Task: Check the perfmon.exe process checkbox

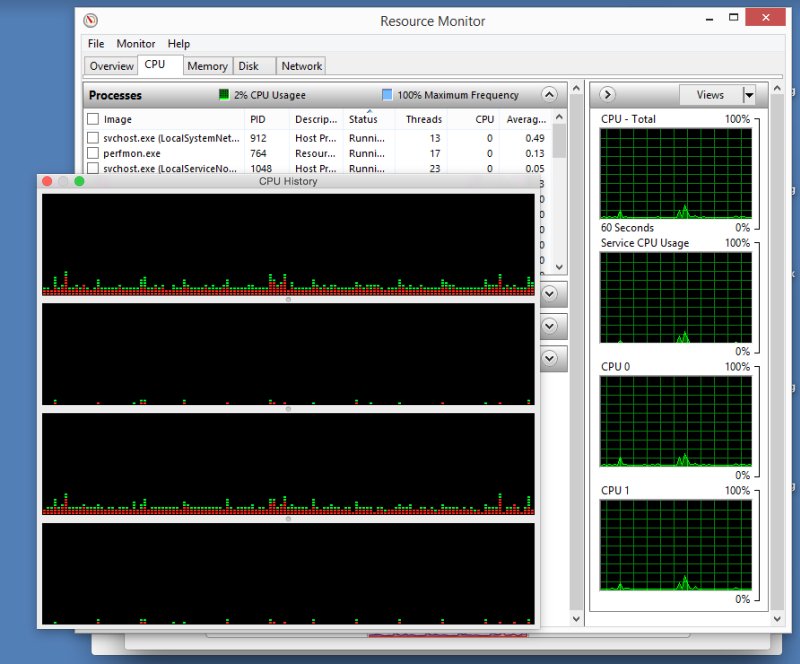Action: tap(93, 154)
